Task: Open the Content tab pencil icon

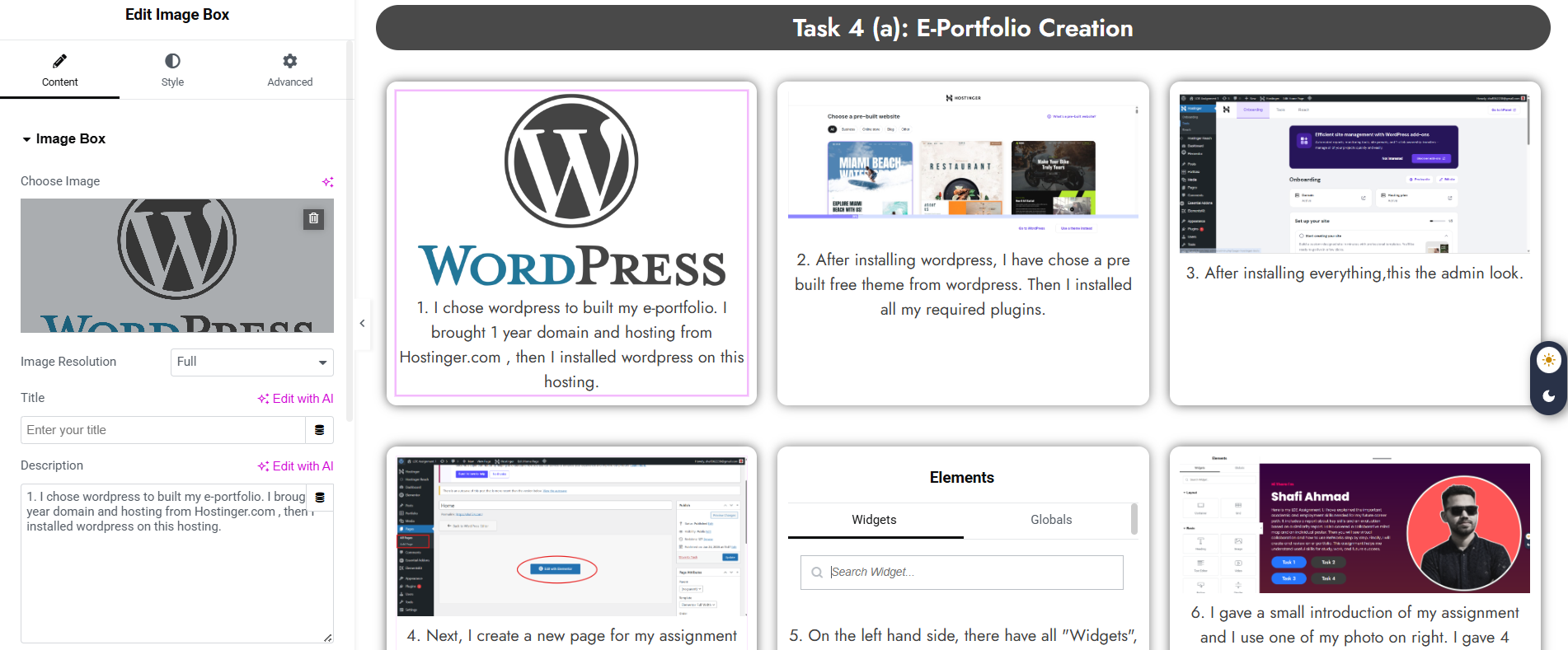Action: 59,61
